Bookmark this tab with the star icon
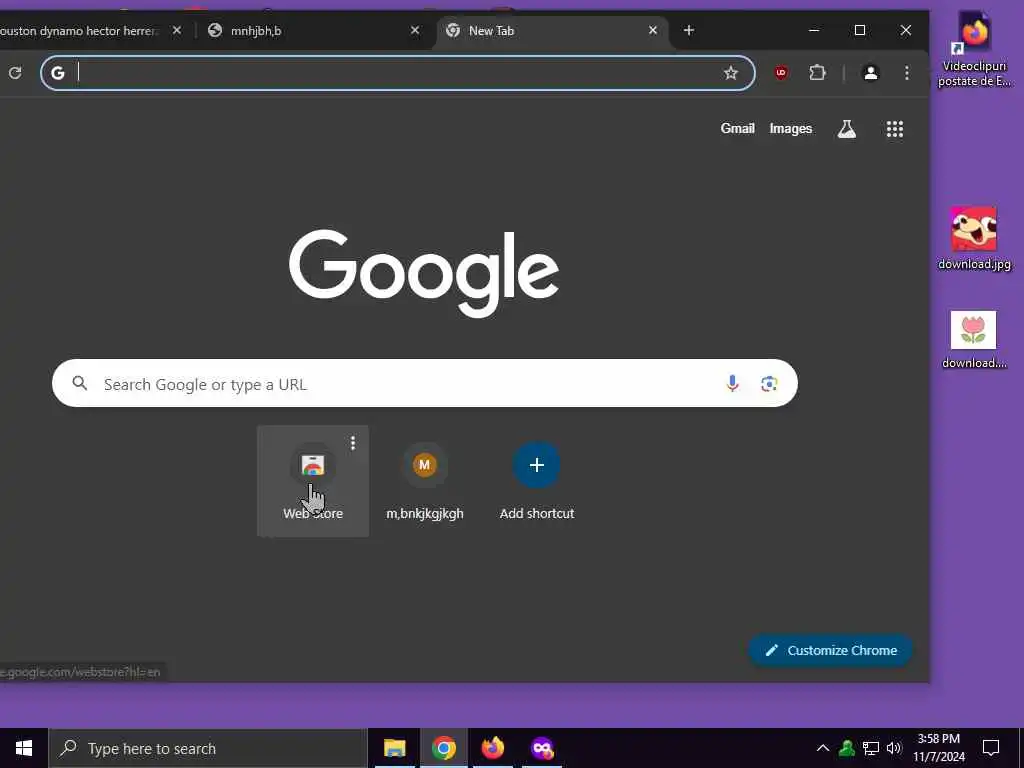Screen dimensions: 1024x768 (731, 73)
